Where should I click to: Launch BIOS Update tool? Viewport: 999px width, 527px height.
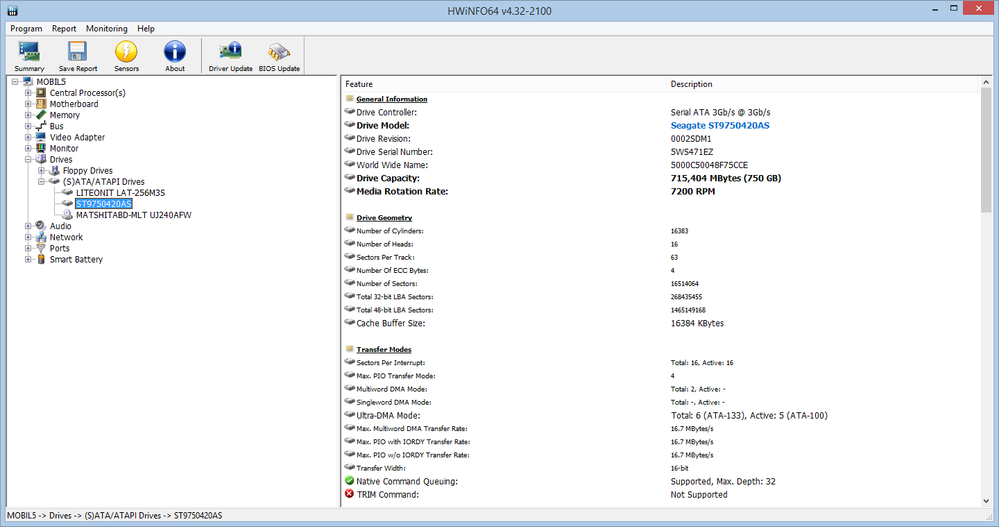pos(279,52)
